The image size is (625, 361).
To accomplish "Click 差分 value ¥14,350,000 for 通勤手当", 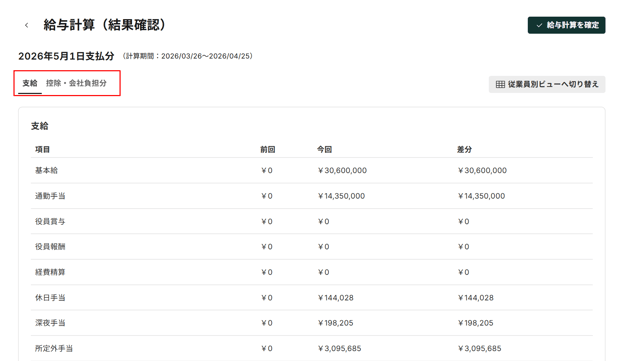I will click(x=481, y=196).
